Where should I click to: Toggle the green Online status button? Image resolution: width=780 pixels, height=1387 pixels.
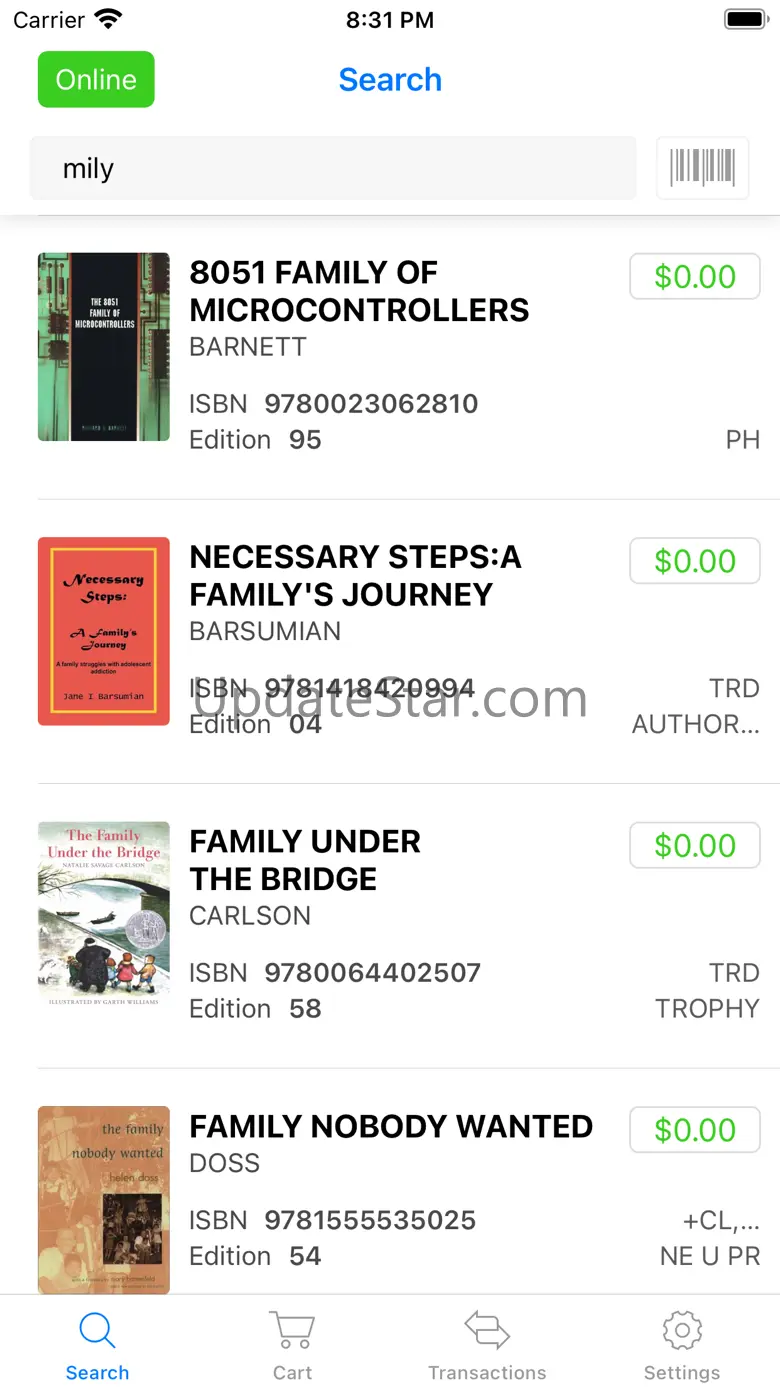[x=96, y=80]
